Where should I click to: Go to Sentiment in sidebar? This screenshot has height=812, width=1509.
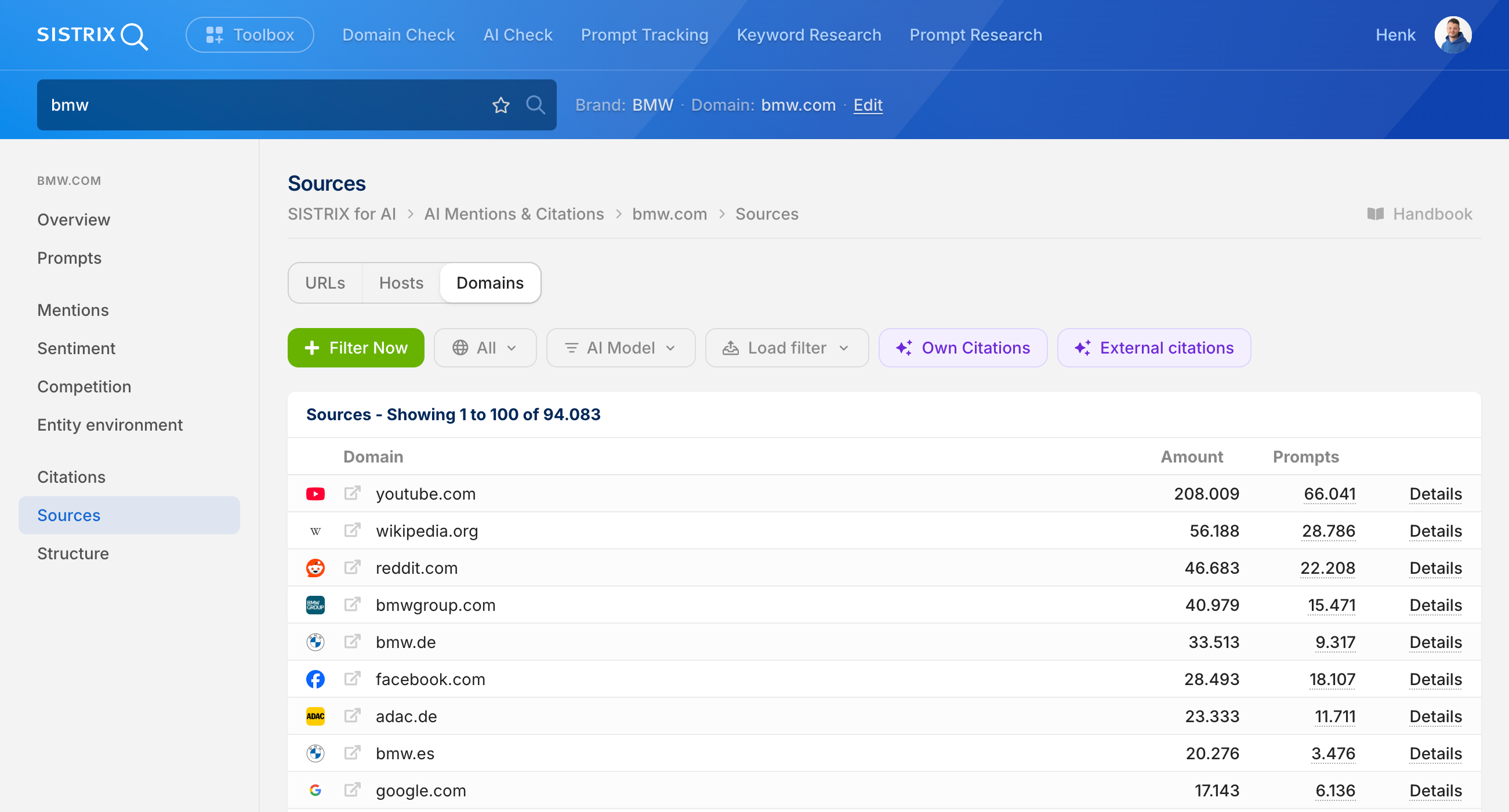[76, 348]
